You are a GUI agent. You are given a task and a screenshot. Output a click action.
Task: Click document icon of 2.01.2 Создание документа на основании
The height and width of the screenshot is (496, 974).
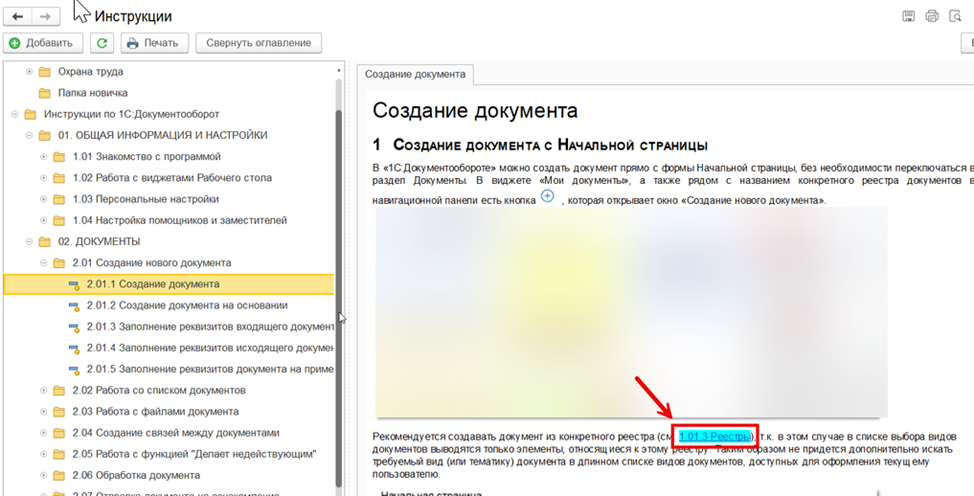click(74, 306)
